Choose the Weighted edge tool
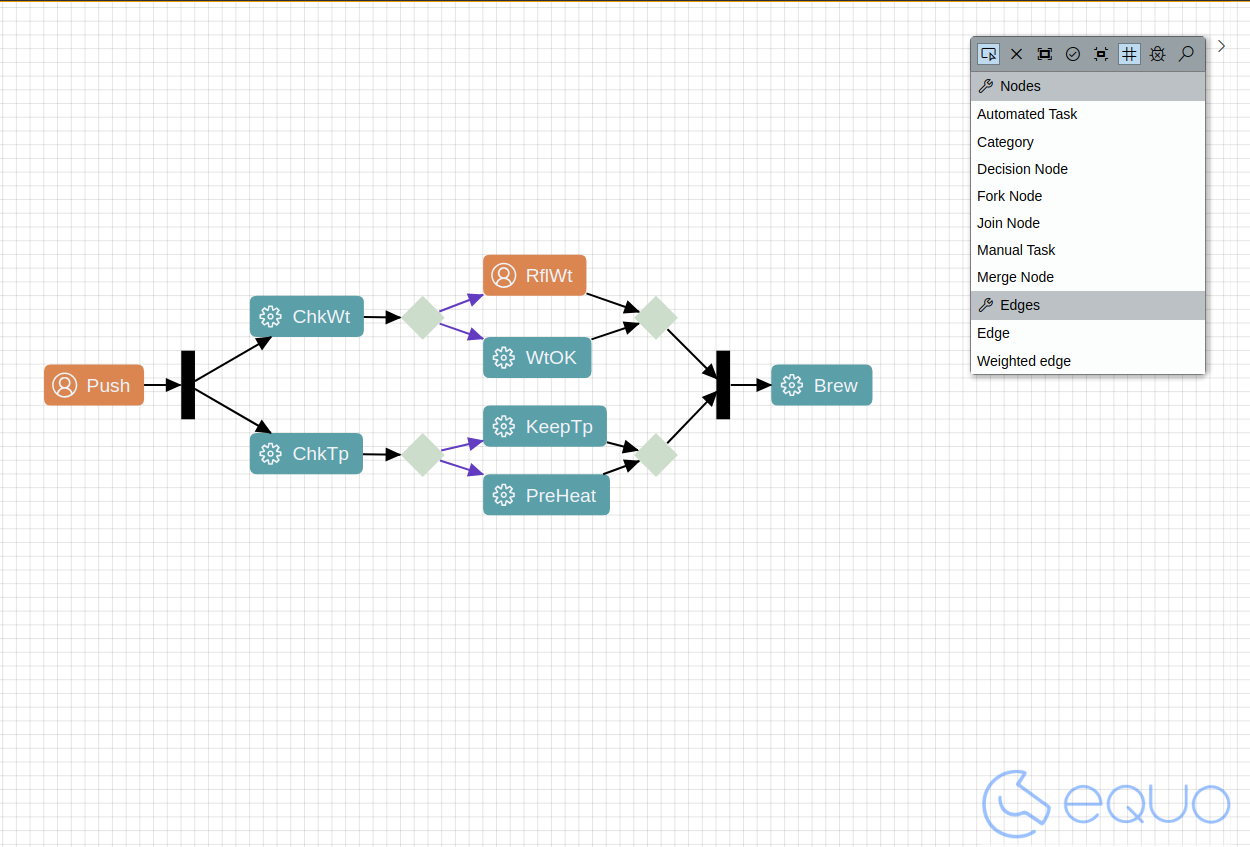1250x847 pixels. [x=1023, y=361]
